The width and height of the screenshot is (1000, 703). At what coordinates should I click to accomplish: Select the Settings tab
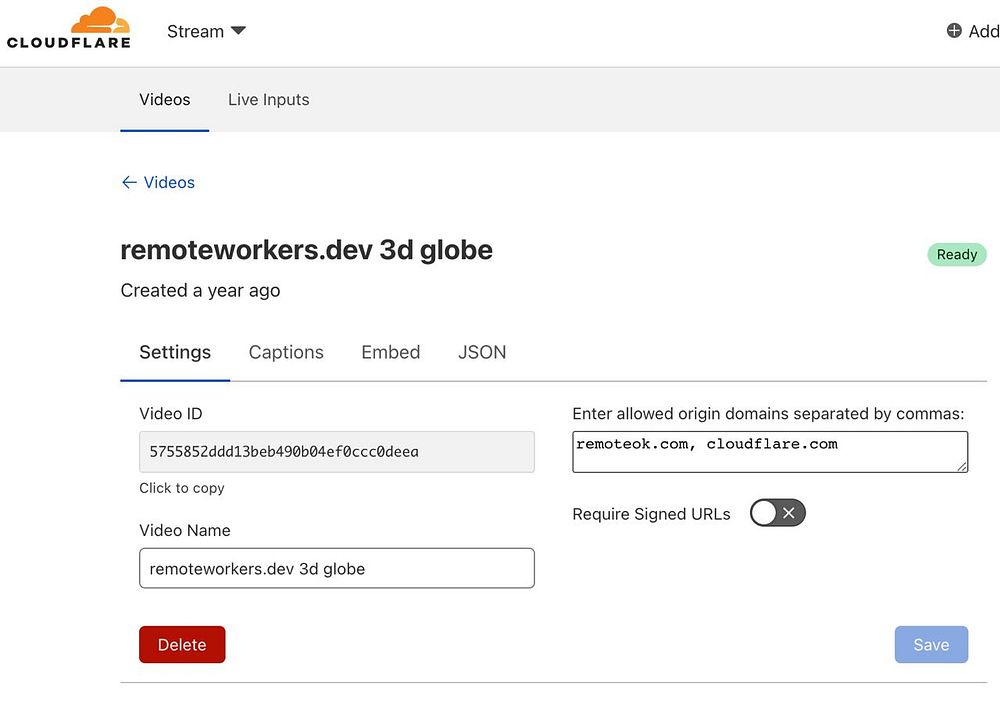(175, 352)
